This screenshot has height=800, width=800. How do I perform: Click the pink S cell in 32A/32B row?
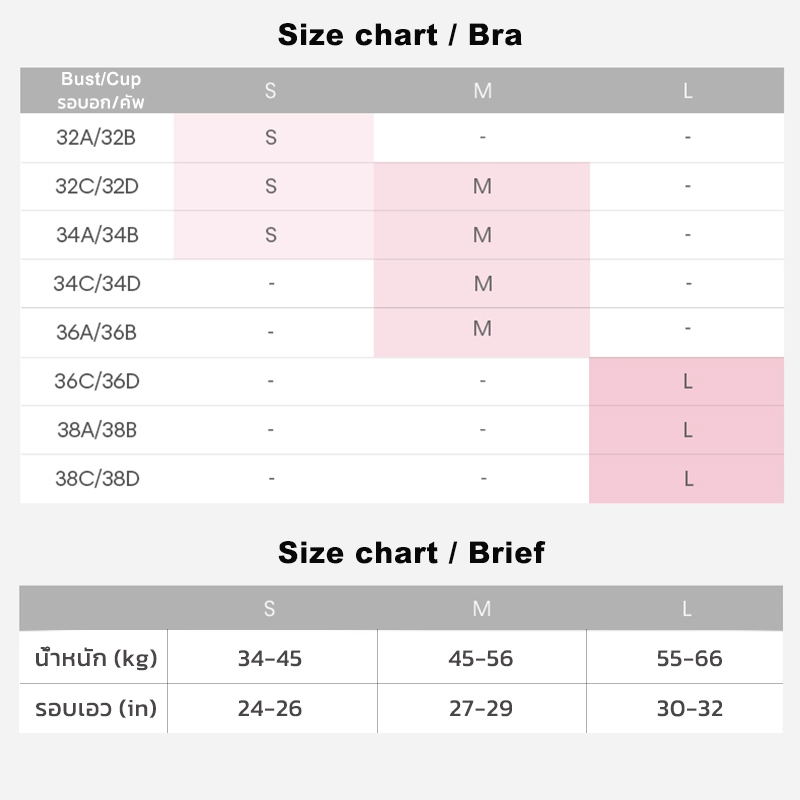(x=271, y=138)
